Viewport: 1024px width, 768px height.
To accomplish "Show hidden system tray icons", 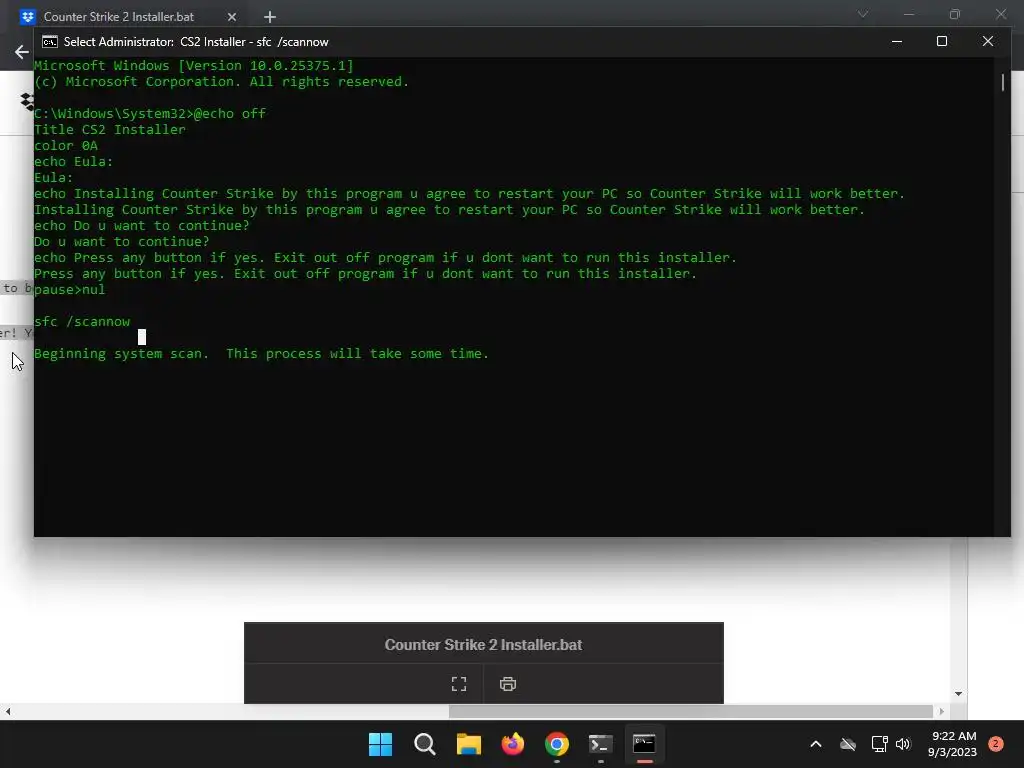I will click(816, 744).
